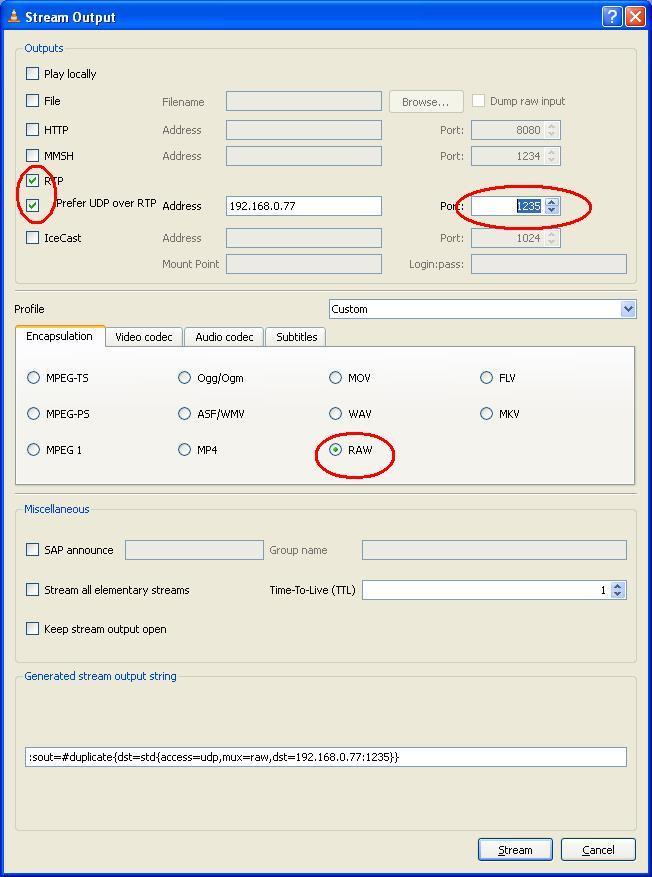The height and width of the screenshot is (877, 652).
Task: Switch to the Video codec tab
Action: click(144, 337)
